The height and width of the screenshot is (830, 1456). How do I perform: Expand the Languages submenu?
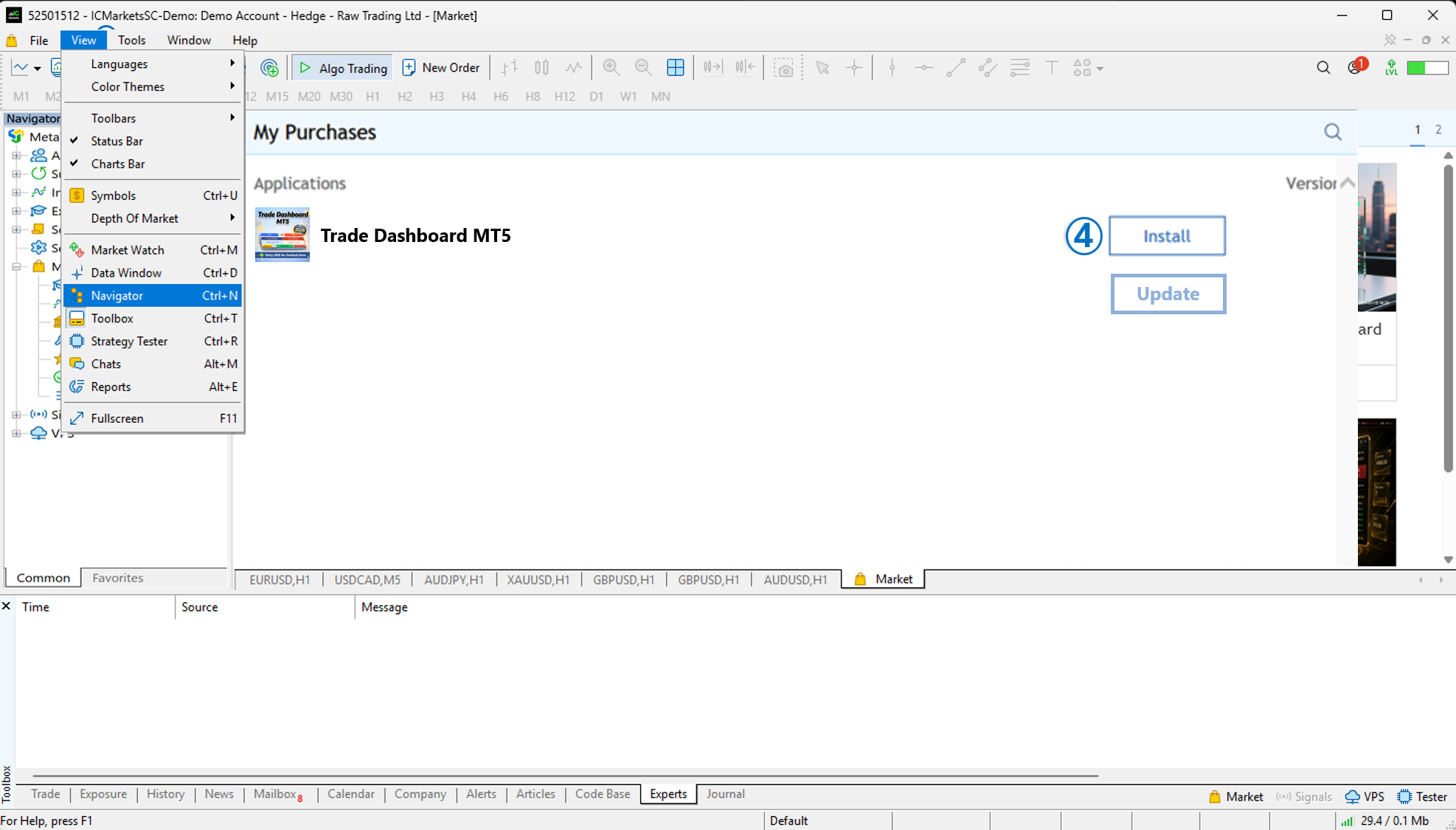[153, 64]
